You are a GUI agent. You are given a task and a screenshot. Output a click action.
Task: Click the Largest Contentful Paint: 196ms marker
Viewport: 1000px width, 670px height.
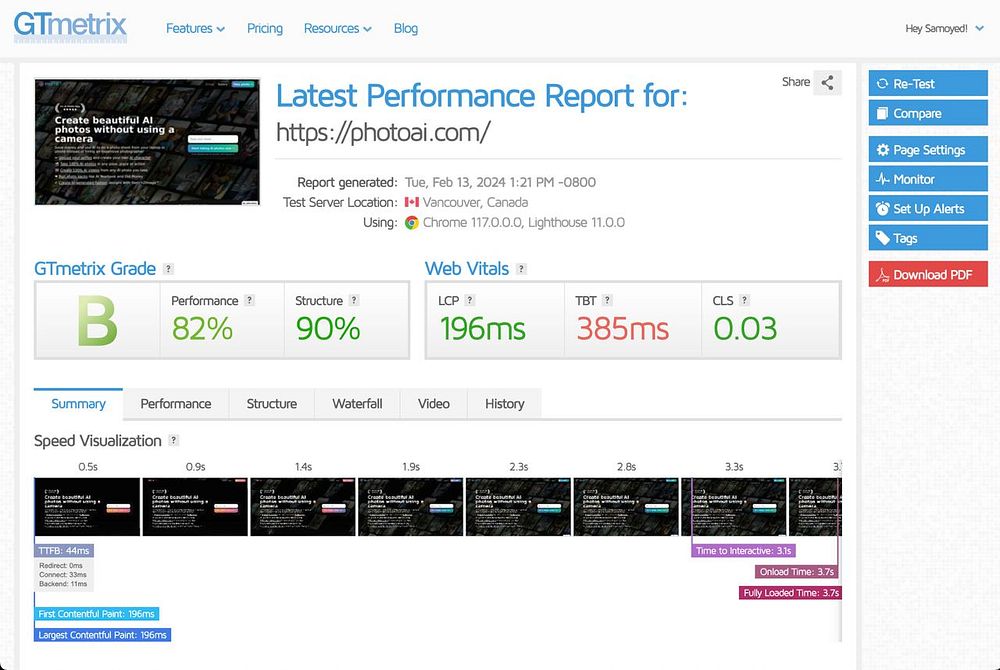tap(102, 635)
